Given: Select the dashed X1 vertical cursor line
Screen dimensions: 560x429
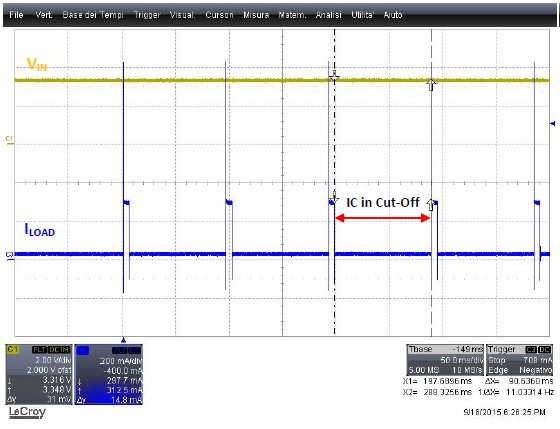Looking at the screenshot, I should click(x=335, y=182).
